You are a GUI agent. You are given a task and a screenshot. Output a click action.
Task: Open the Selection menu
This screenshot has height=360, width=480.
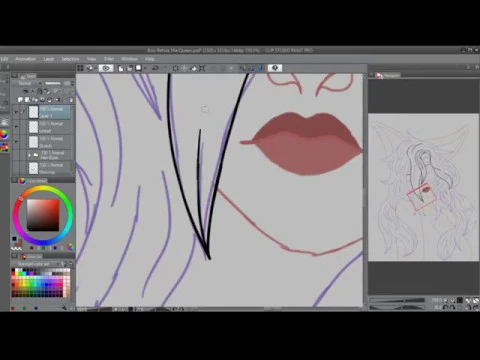70,59
